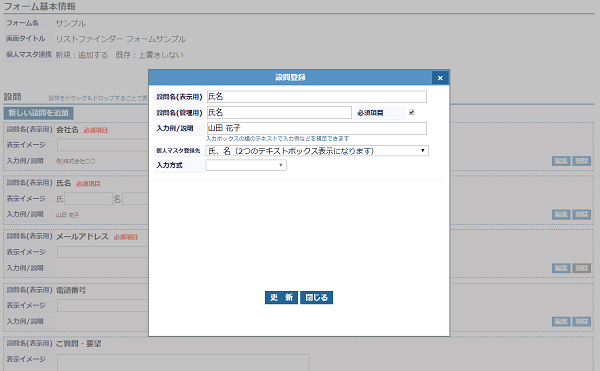Click the 新しい設問を追加 button

(39, 113)
